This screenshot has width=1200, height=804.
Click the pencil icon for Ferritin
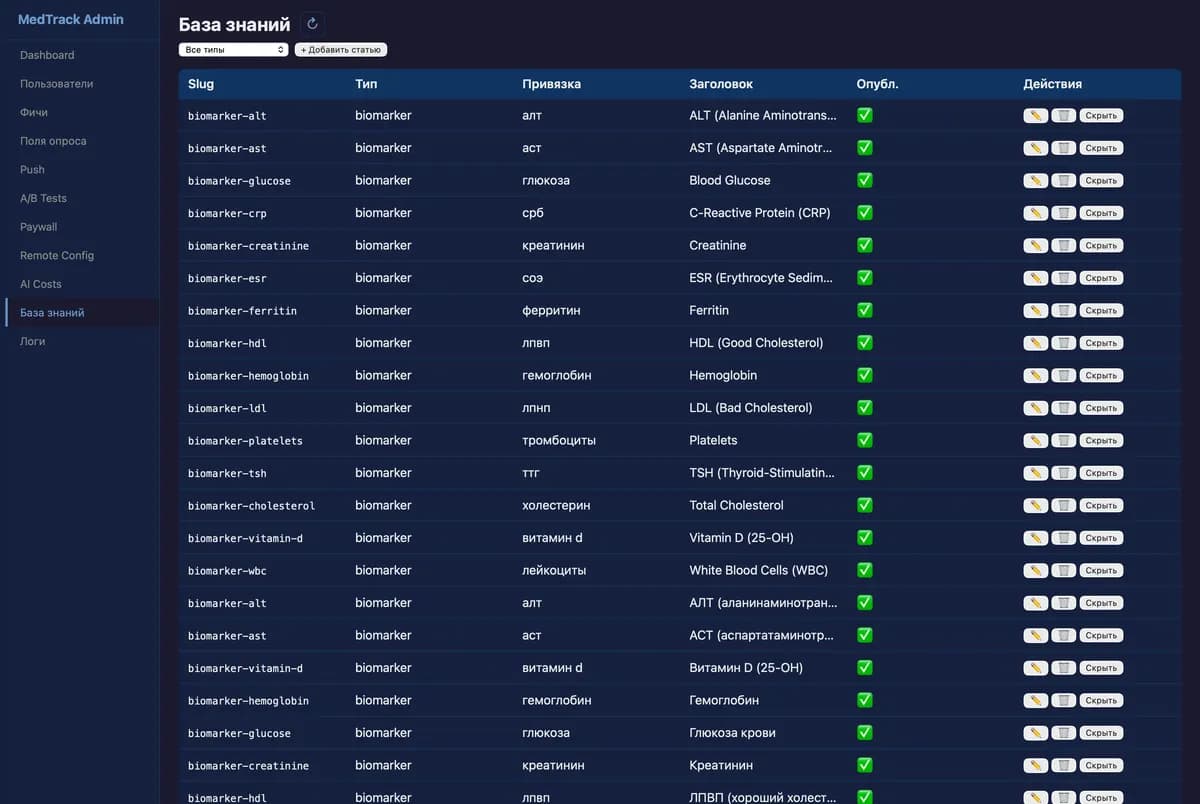[1036, 311]
